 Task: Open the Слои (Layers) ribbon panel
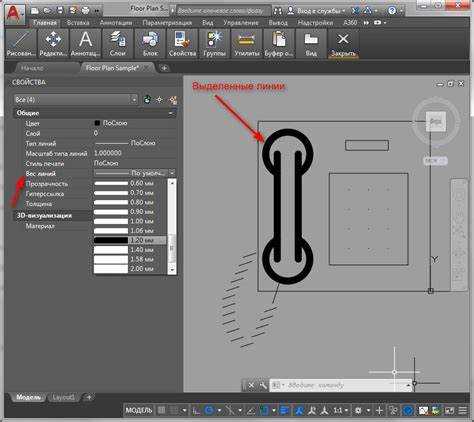[117, 43]
